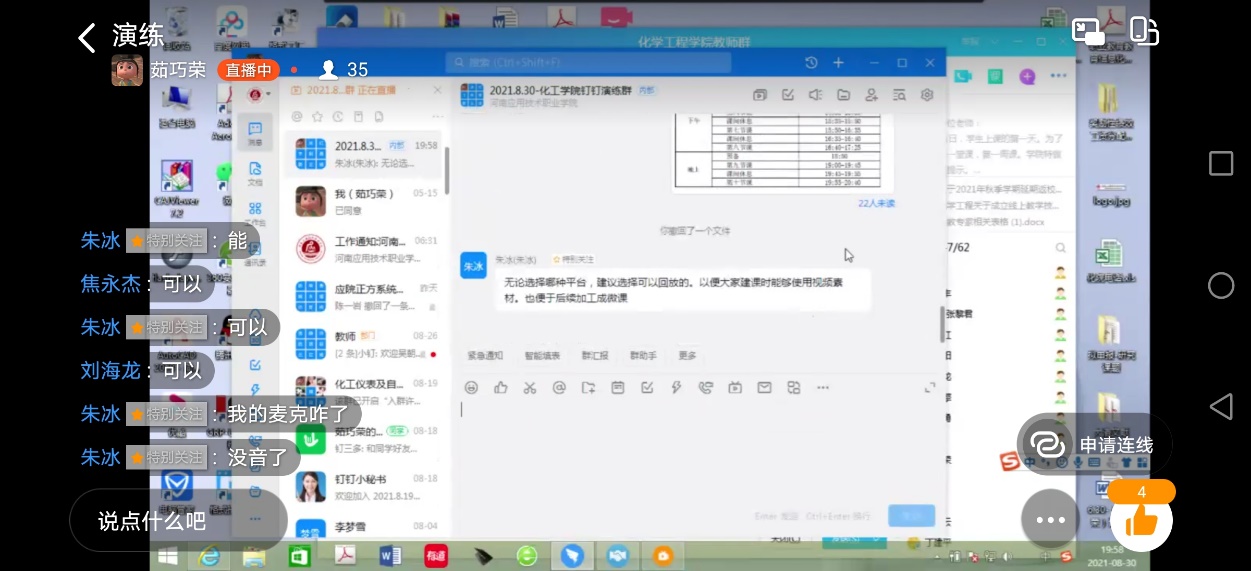The width and height of the screenshot is (1251, 571).
Task: Tap the 申请连线 button
Action: 1095,445
